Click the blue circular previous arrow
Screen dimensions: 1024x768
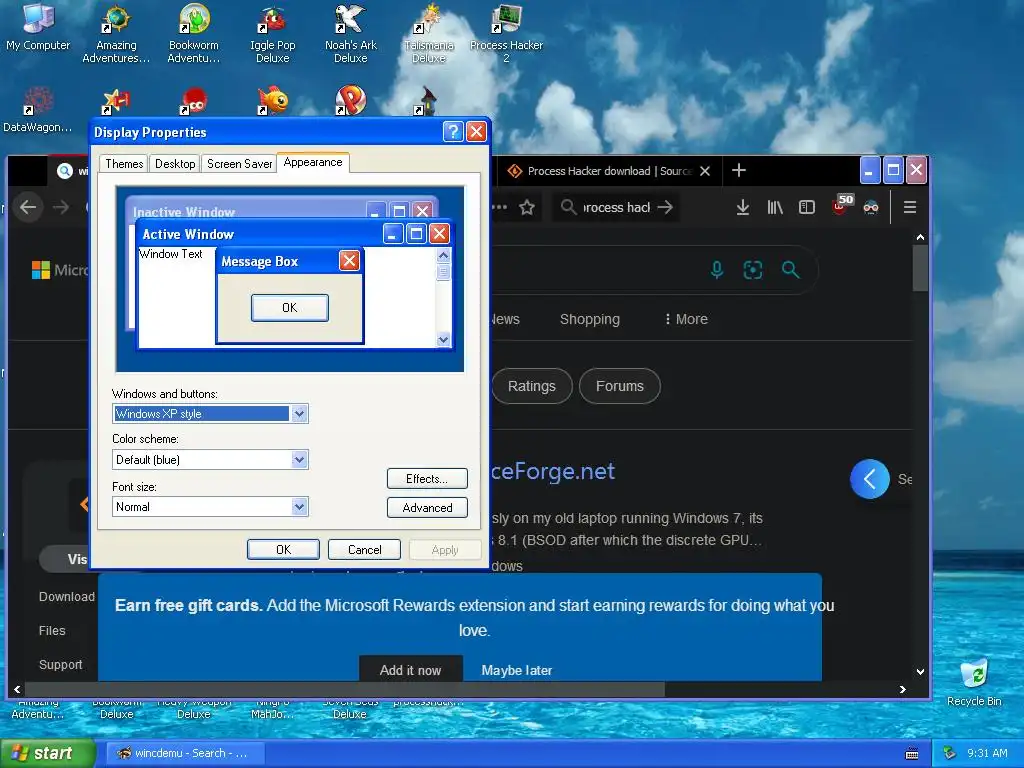point(869,479)
